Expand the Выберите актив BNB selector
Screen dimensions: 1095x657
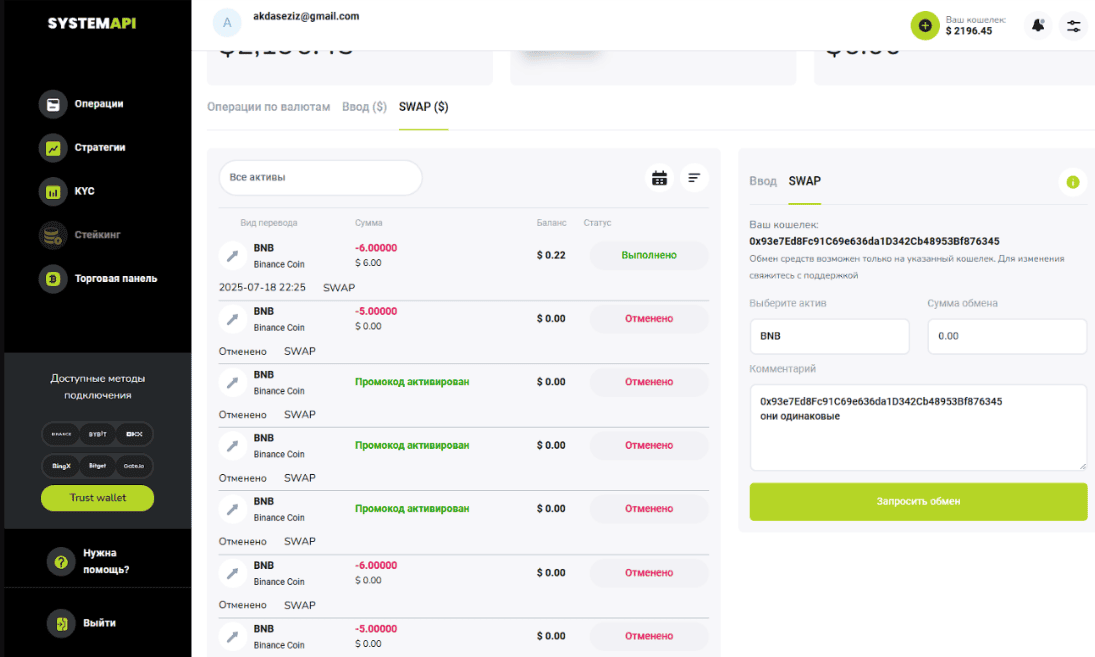coord(829,336)
